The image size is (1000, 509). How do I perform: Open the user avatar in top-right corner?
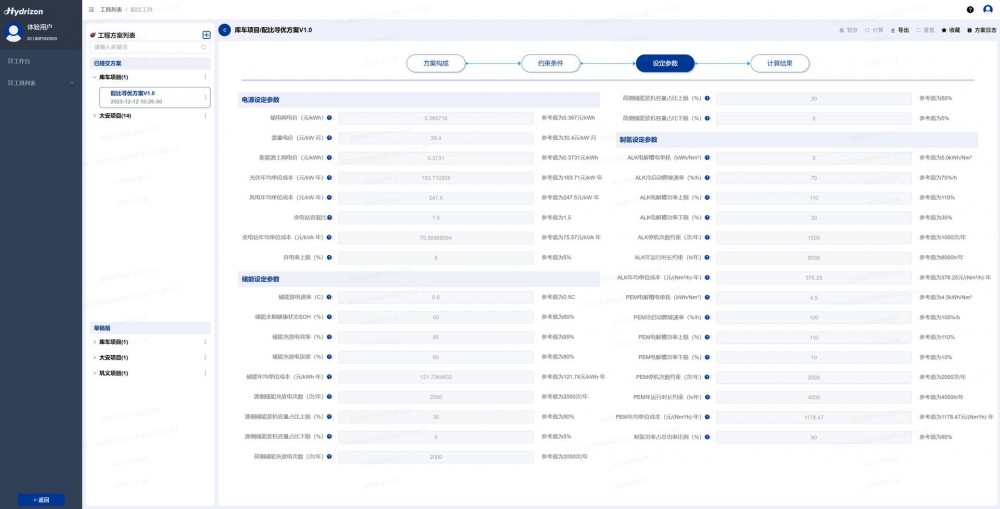click(987, 9)
